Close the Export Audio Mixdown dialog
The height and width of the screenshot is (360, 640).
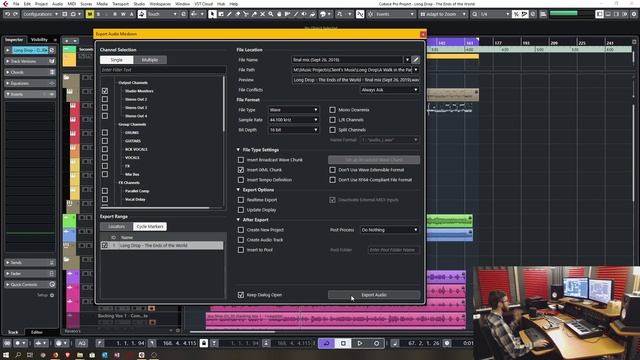(423, 34)
